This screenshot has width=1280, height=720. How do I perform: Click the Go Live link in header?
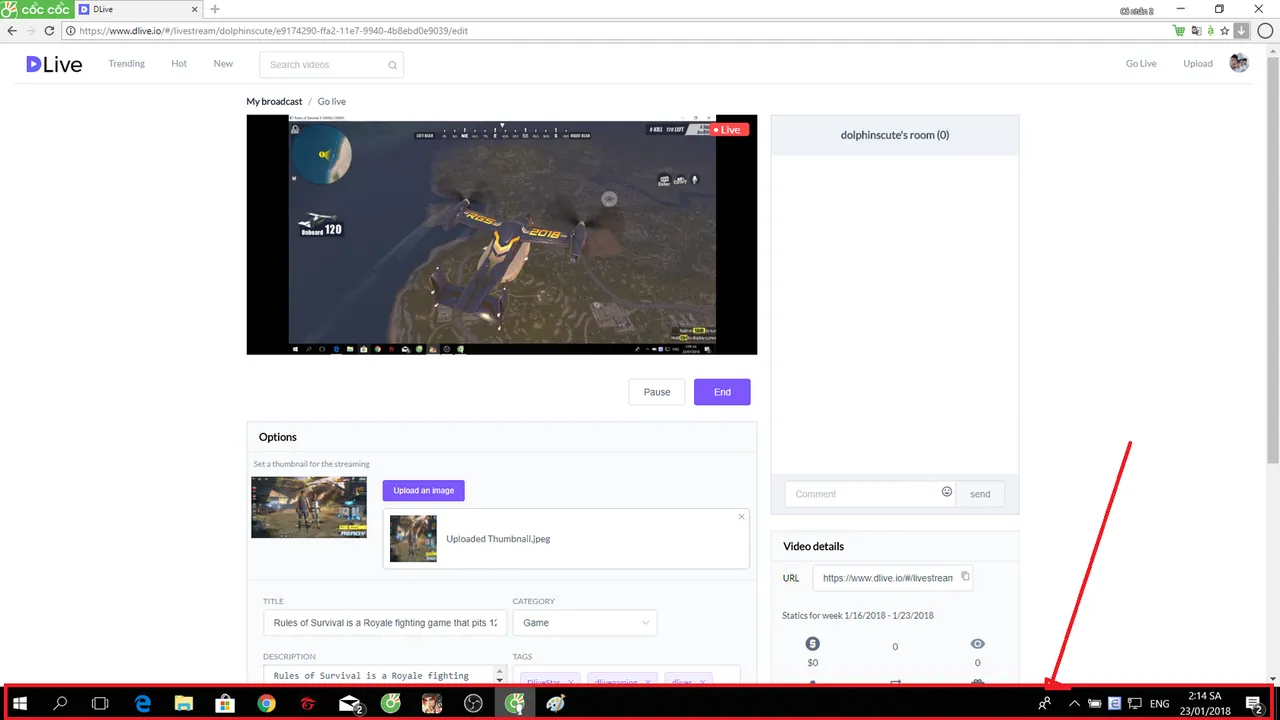(x=1141, y=64)
